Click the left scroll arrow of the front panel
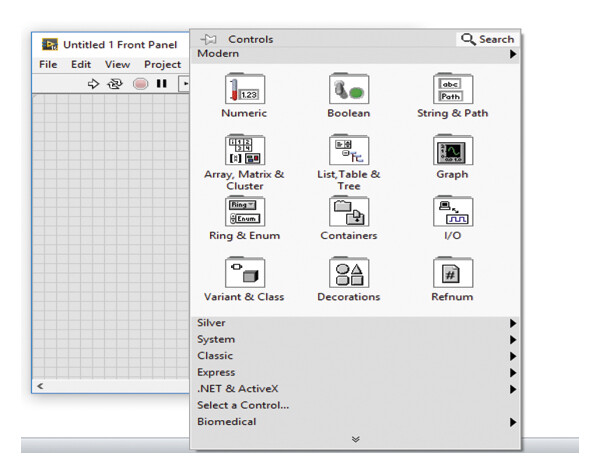600x474 pixels. click(x=40, y=386)
